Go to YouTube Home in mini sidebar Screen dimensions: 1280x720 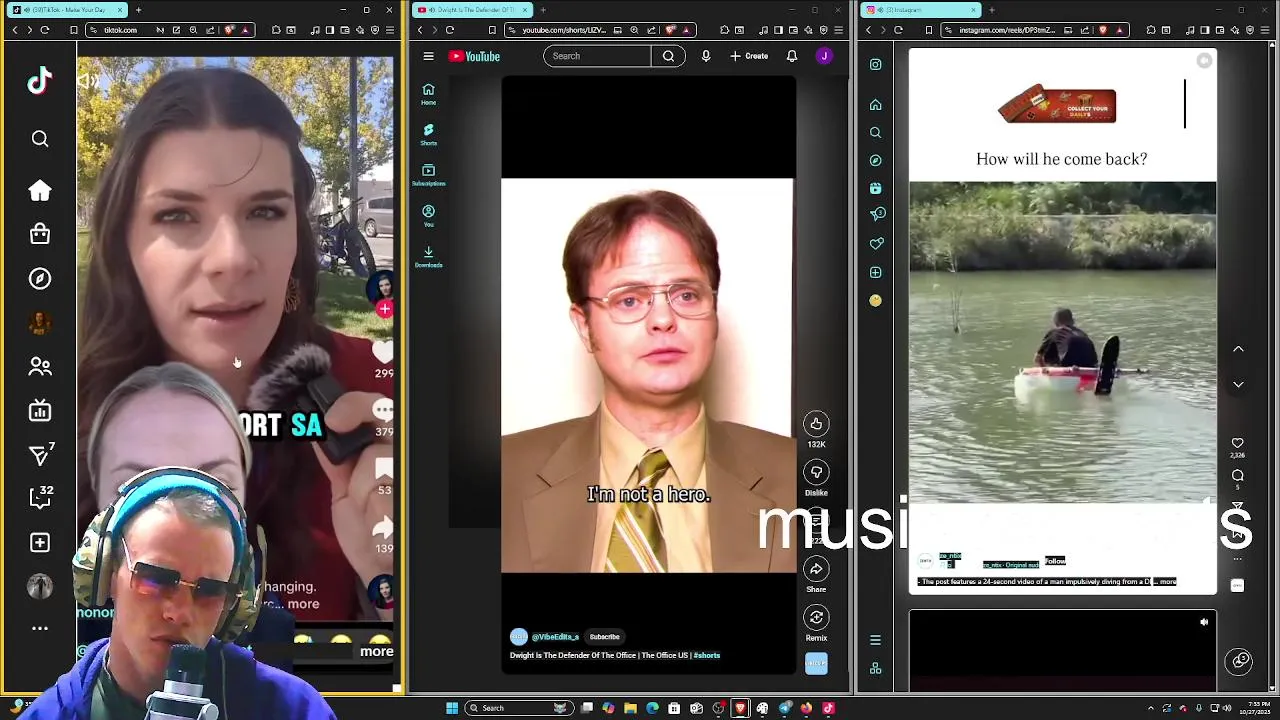(428, 94)
